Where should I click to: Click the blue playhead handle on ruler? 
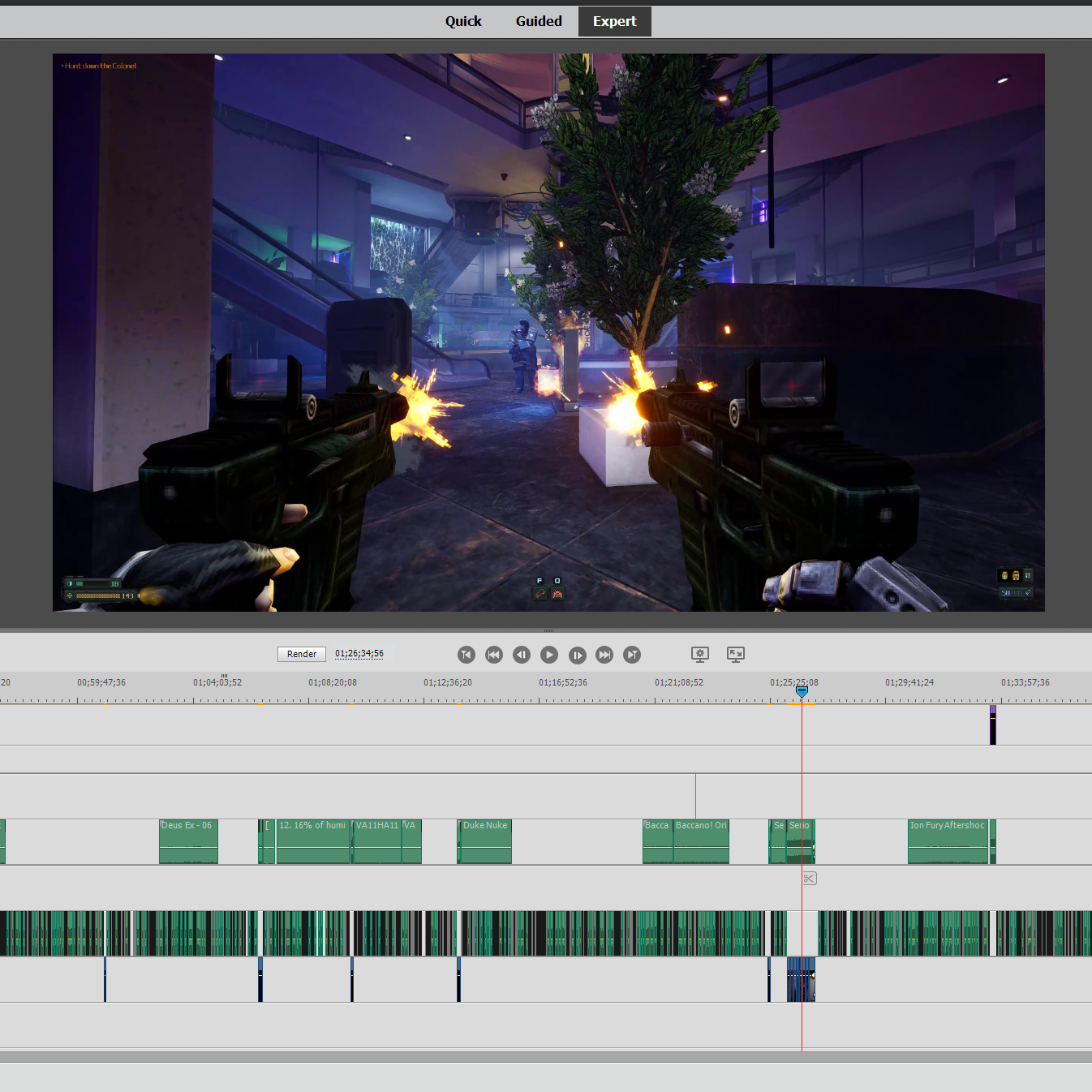pyautogui.click(x=802, y=691)
